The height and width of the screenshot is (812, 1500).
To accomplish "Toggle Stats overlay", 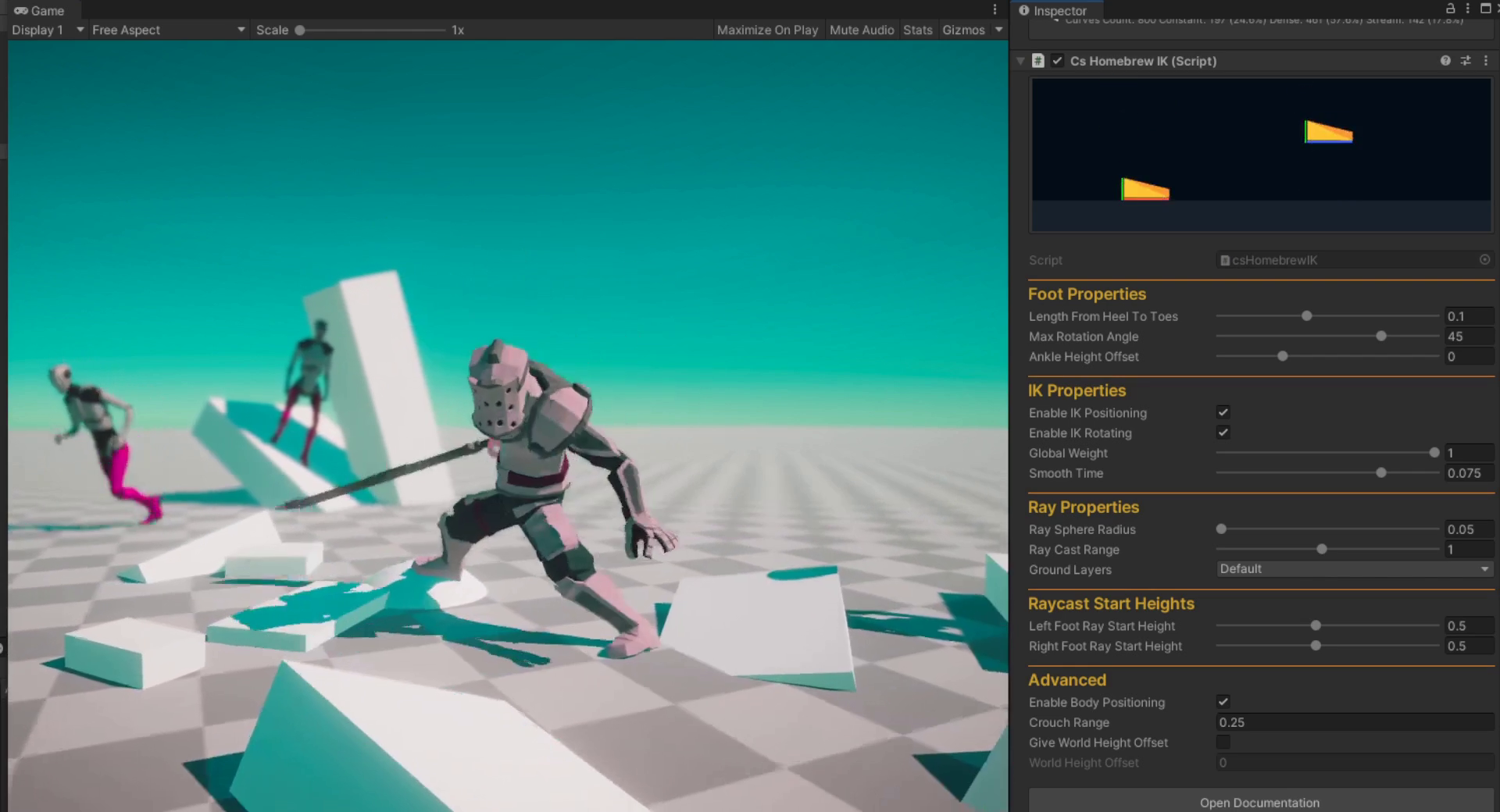I will [918, 30].
